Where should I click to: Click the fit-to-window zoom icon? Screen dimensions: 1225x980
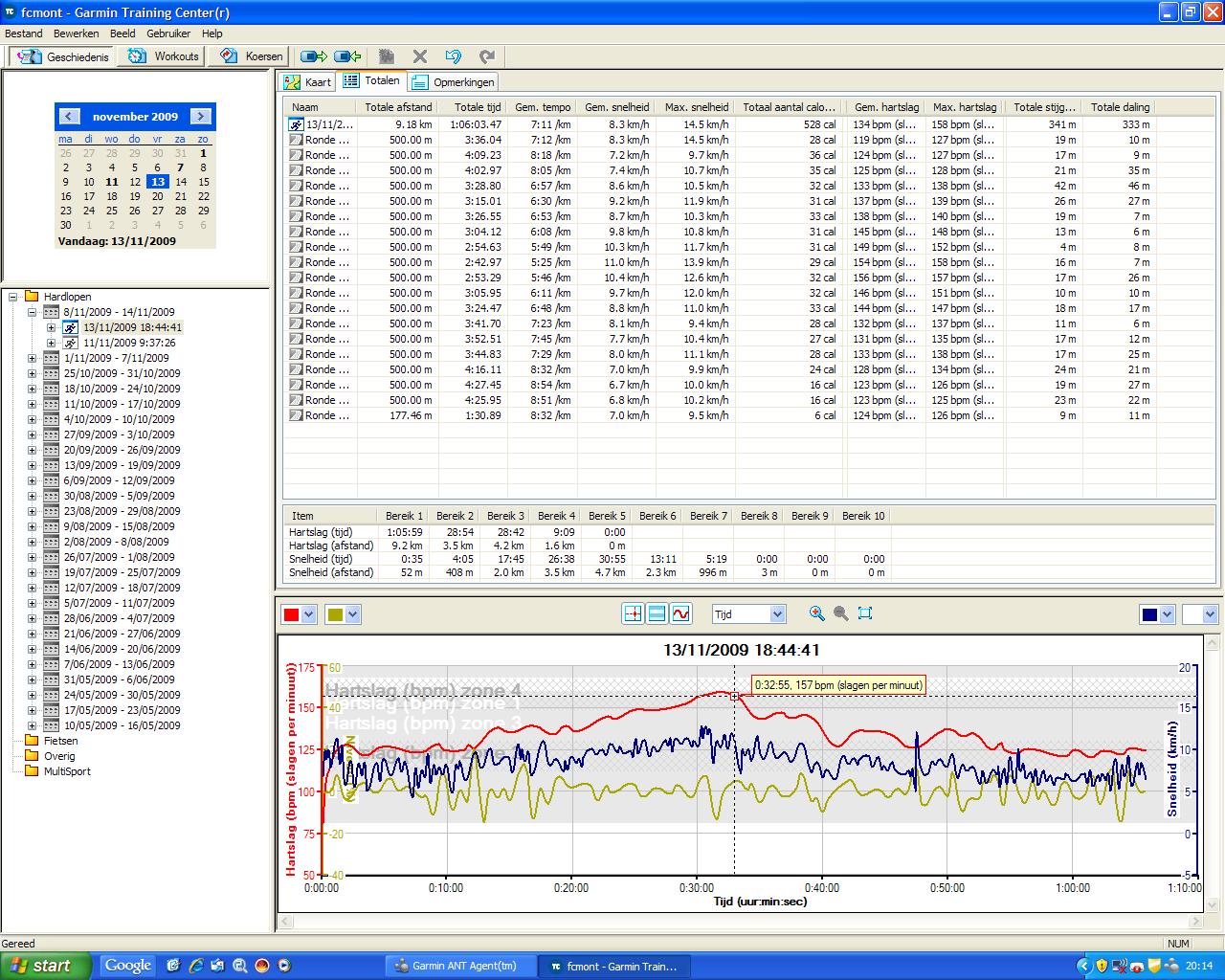[x=865, y=613]
